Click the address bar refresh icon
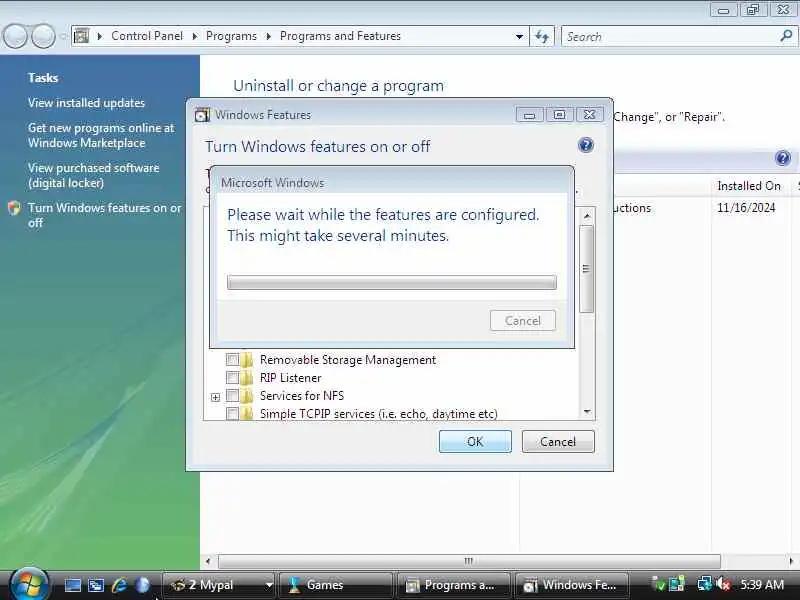This screenshot has width=800, height=600. [x=542, y=36]
